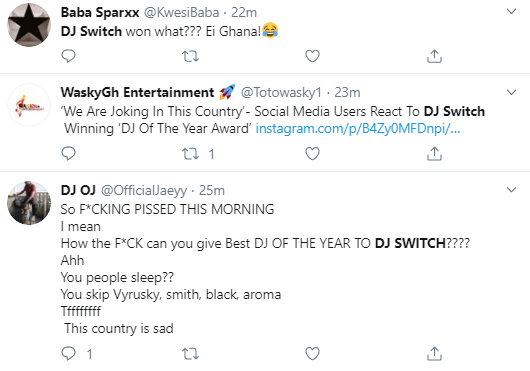Viewport: 530px width, 371px height.
Task: Share Baba Sparxx's tweet
Action: [434, 56]
